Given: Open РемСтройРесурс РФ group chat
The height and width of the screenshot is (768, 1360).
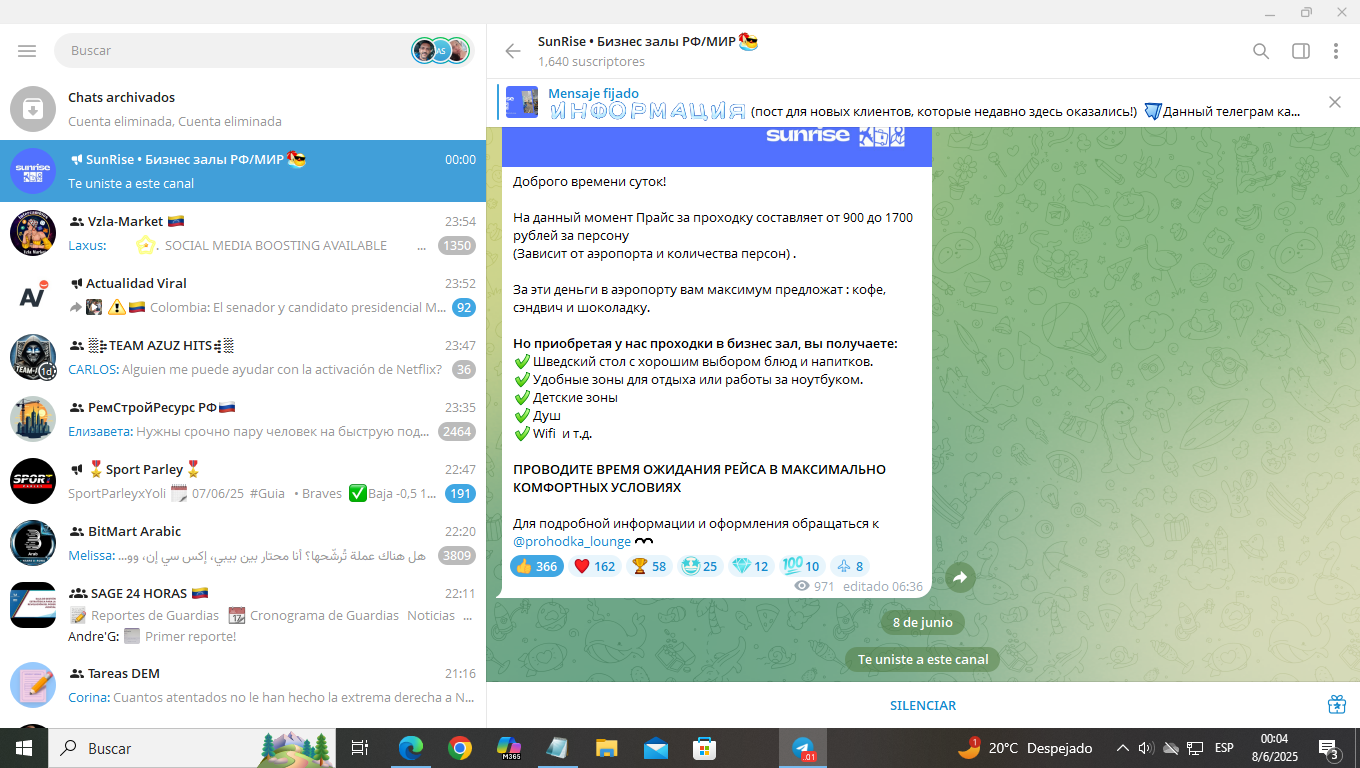Looking at the screenshot, I should 243,419.
